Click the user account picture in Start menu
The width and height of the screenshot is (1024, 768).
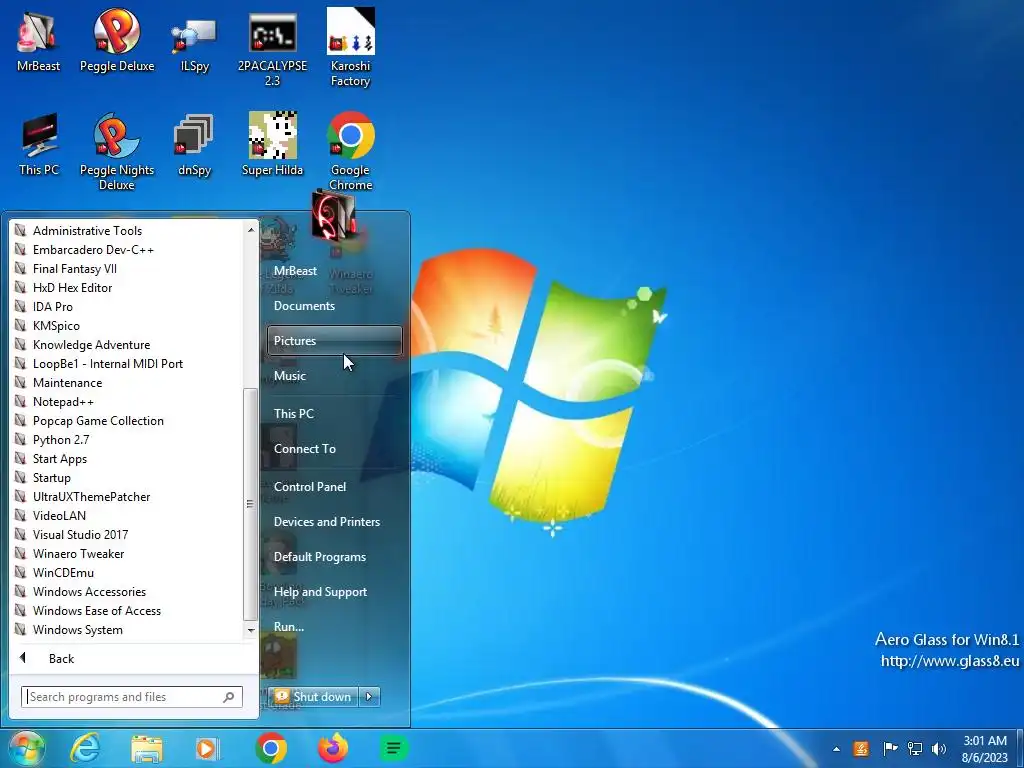(334, 216)
